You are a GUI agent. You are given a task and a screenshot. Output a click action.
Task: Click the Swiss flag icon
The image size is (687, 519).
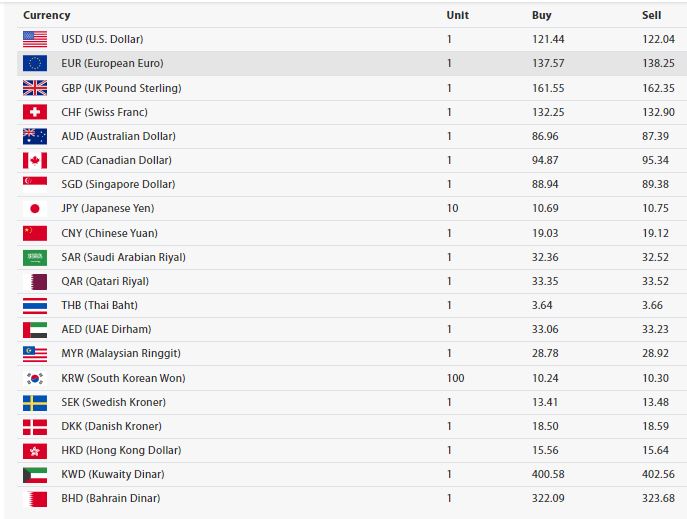point(35,112)
